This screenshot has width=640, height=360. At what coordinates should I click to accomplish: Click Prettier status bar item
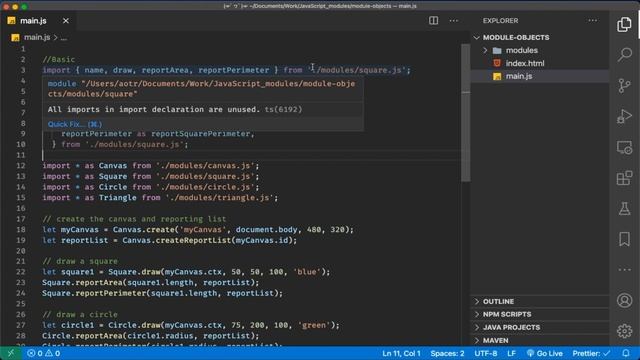tap(591, 353)
